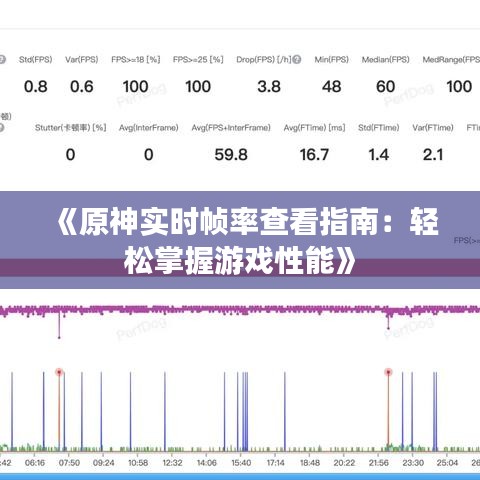
Task: Click the 3.8 value under Drop(FPS)
Action: pos(269,87)
